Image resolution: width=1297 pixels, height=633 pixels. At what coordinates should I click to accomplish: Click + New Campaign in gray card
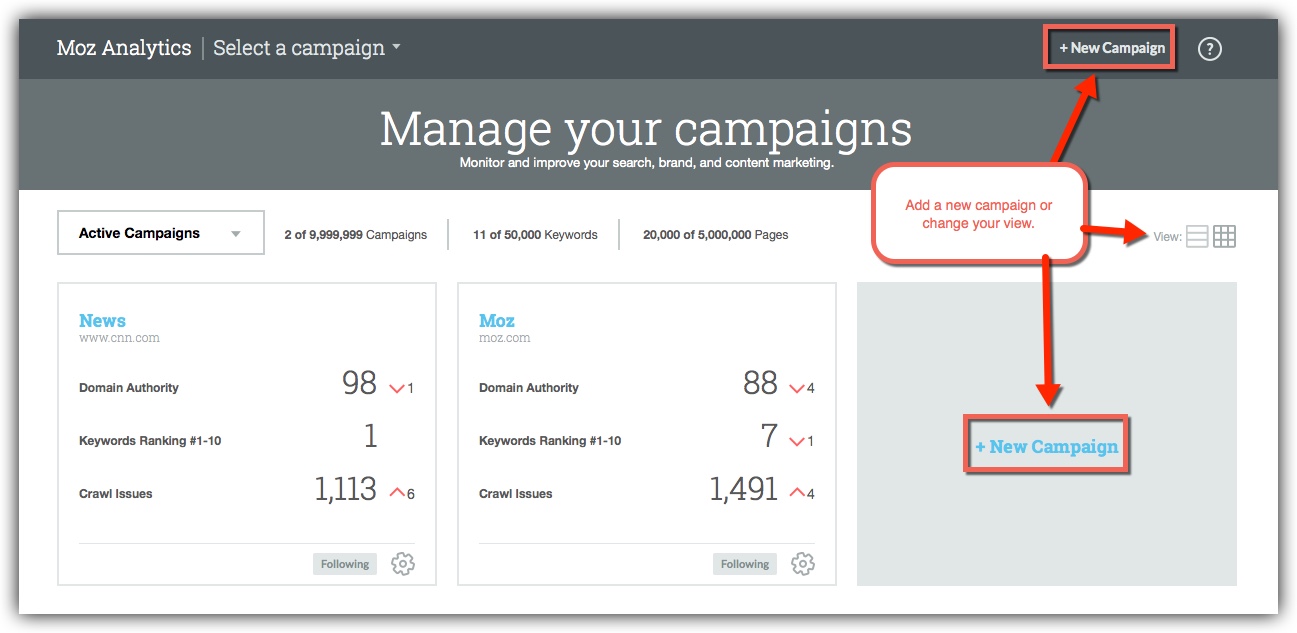pos(1046,446)
